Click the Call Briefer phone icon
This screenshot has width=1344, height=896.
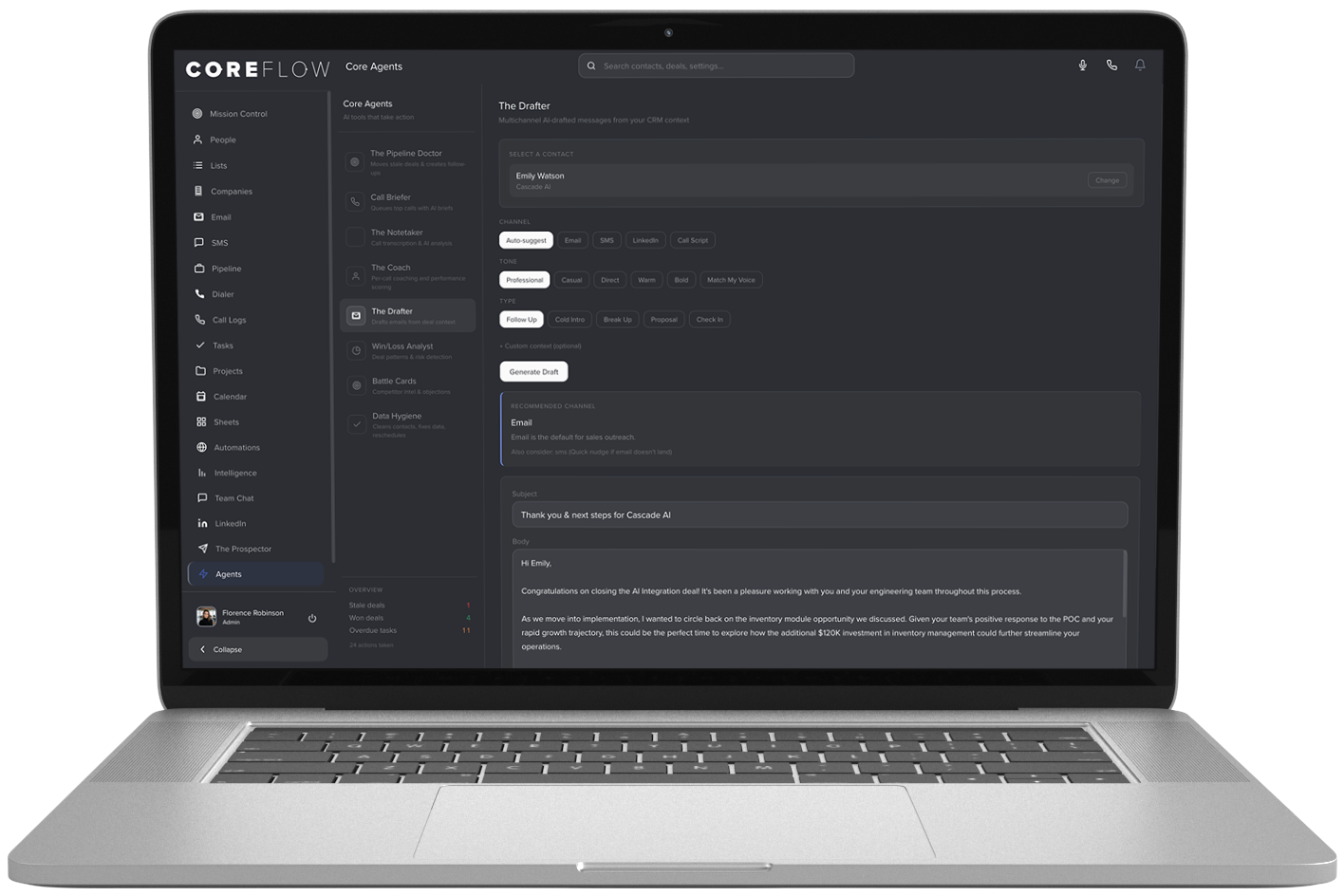click(355, 201)
